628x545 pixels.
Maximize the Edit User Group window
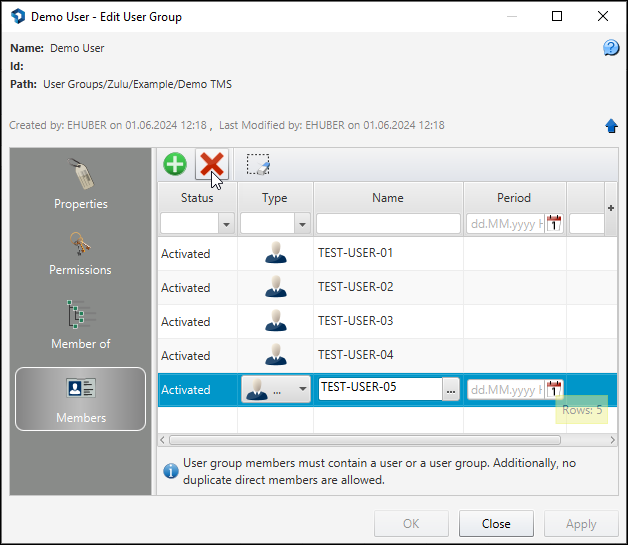(x=557, y=16)
